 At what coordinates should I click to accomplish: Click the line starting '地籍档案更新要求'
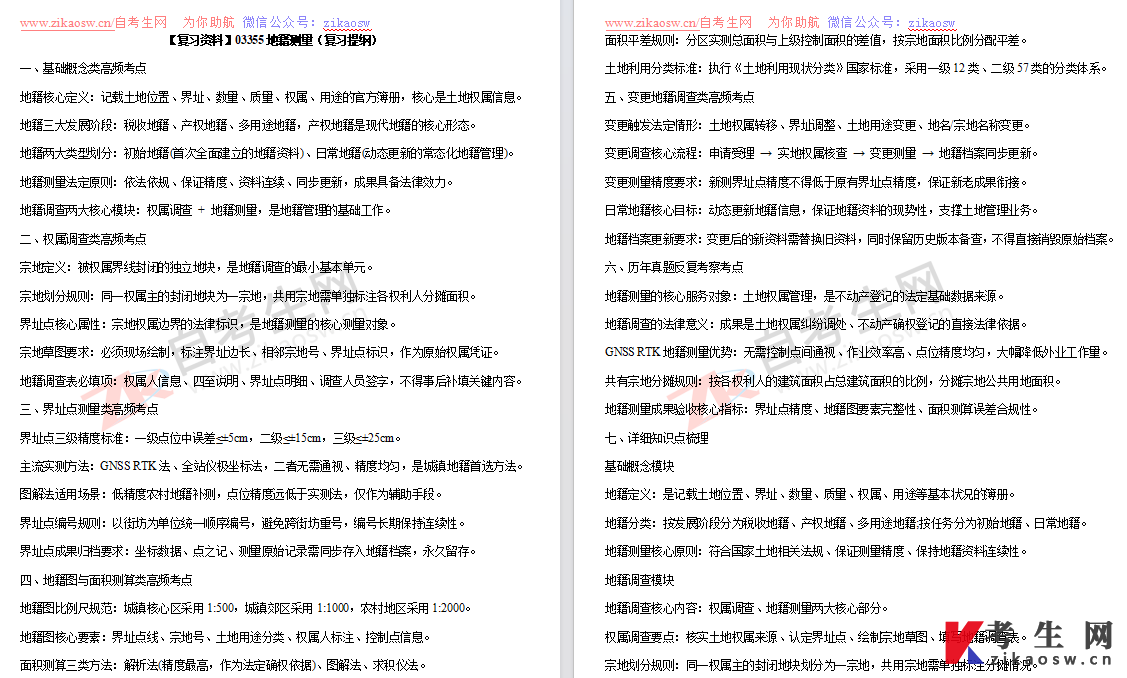click(860, 239)
